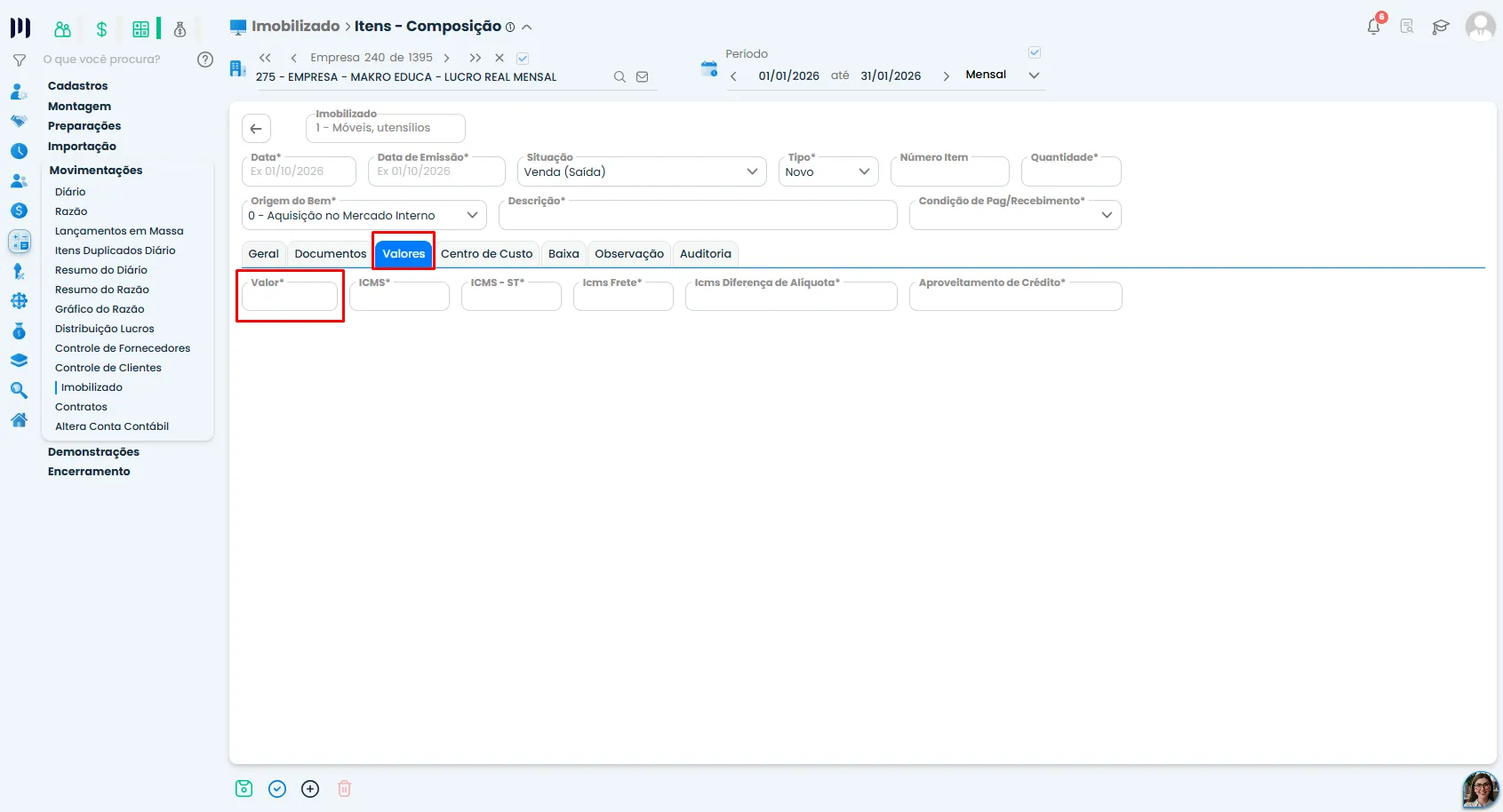Screen dimensions: 1503x812
Task: Toggle the checkbox beside company navigation
Action: click(523, 58)
